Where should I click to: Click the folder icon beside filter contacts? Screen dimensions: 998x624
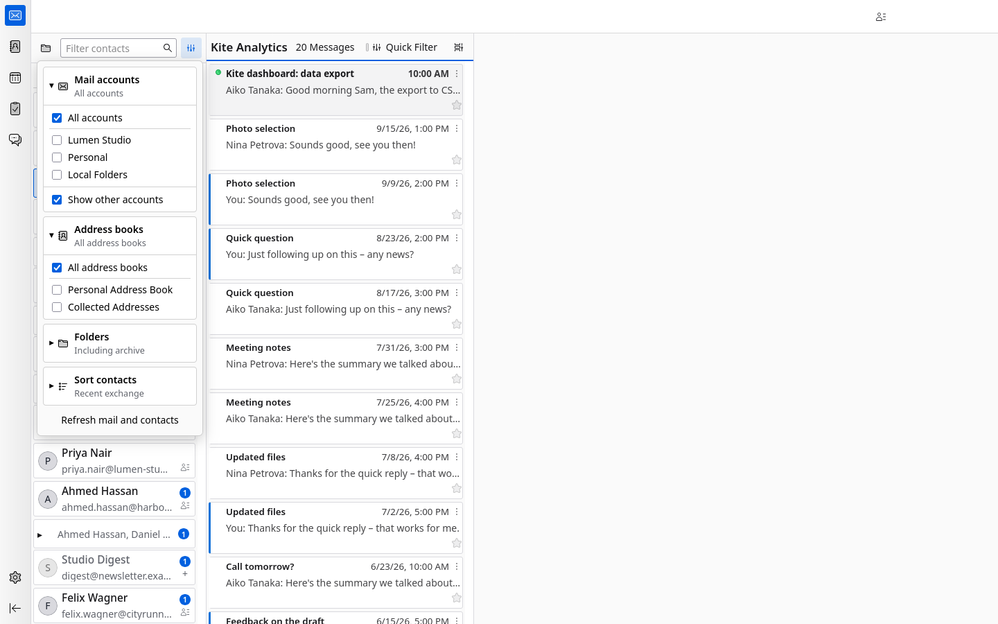(x=46, y=48)
